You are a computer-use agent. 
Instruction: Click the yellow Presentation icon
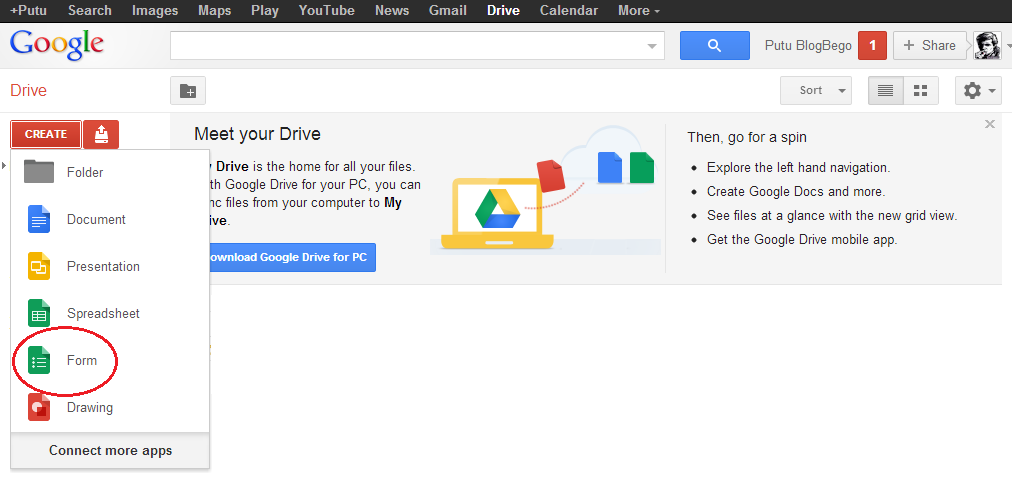39,266
